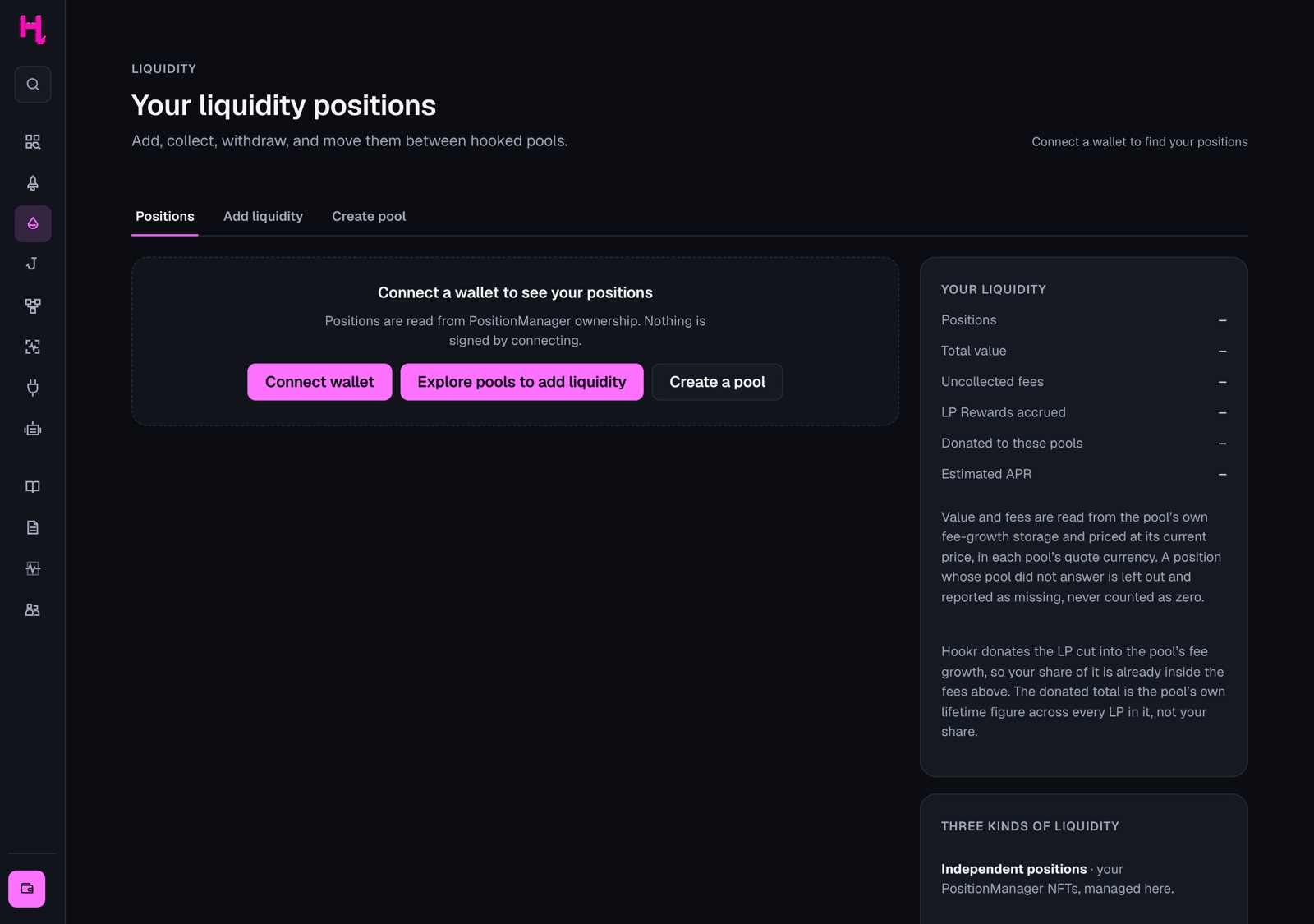Screen dimensions: 1314x924
Task: Click the pink wallet icon button
Action: coord(27,889)
